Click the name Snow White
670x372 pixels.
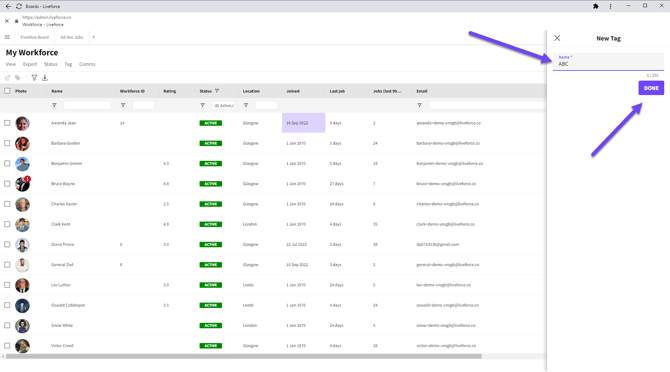coord(62,325)
